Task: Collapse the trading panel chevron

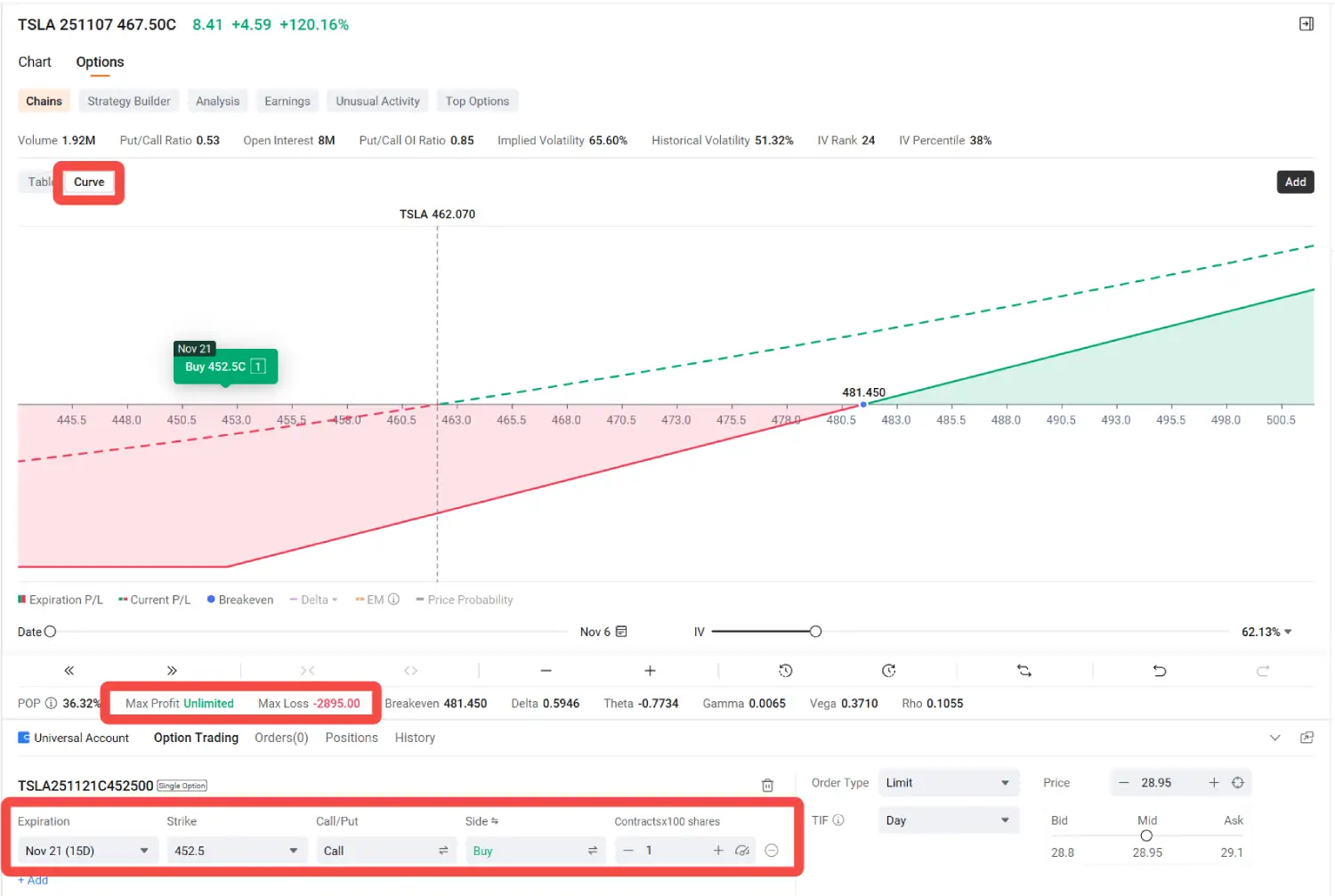Action: click(1274, 738)
